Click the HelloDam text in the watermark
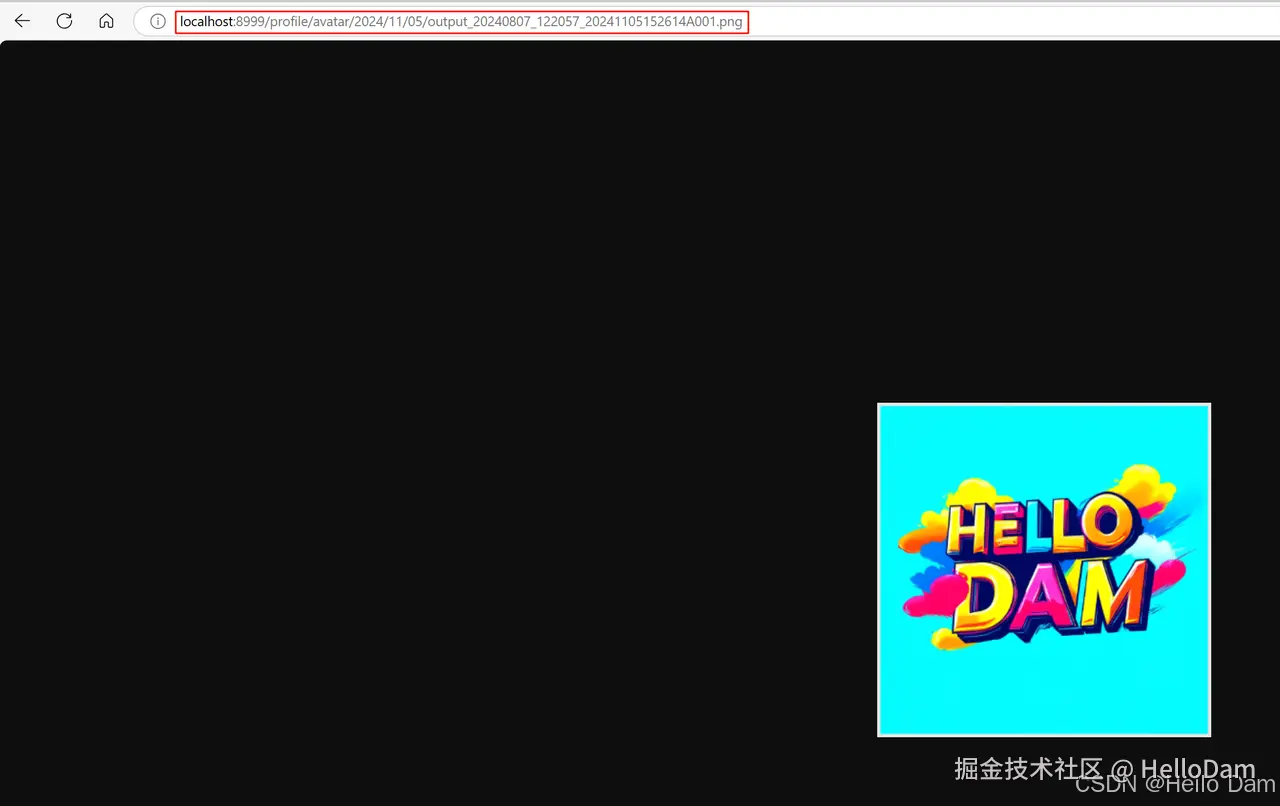1280x806 pixels. (x=1199, y=768)
